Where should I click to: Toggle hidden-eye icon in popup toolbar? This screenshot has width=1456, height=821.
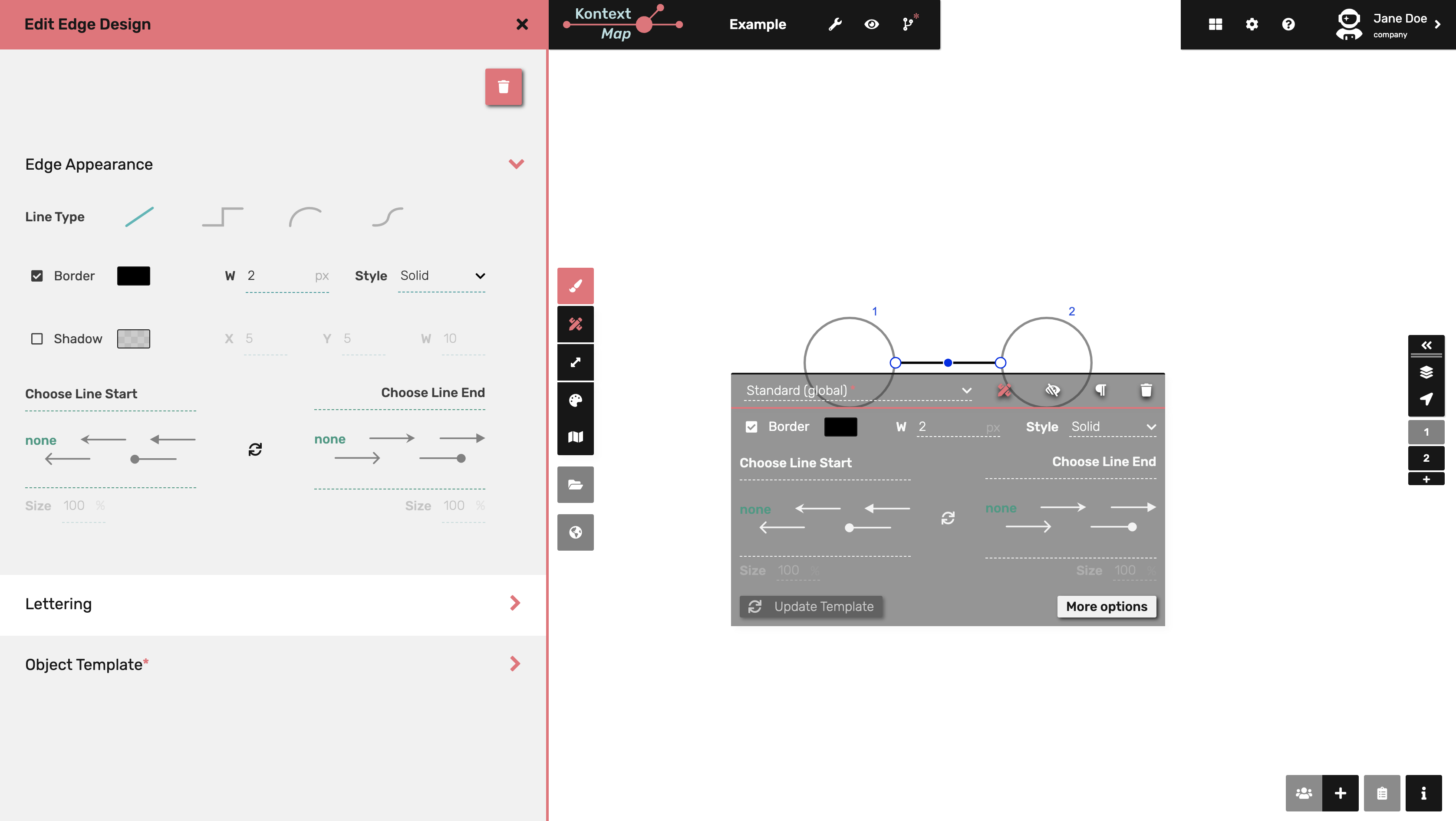point(1052,391)
